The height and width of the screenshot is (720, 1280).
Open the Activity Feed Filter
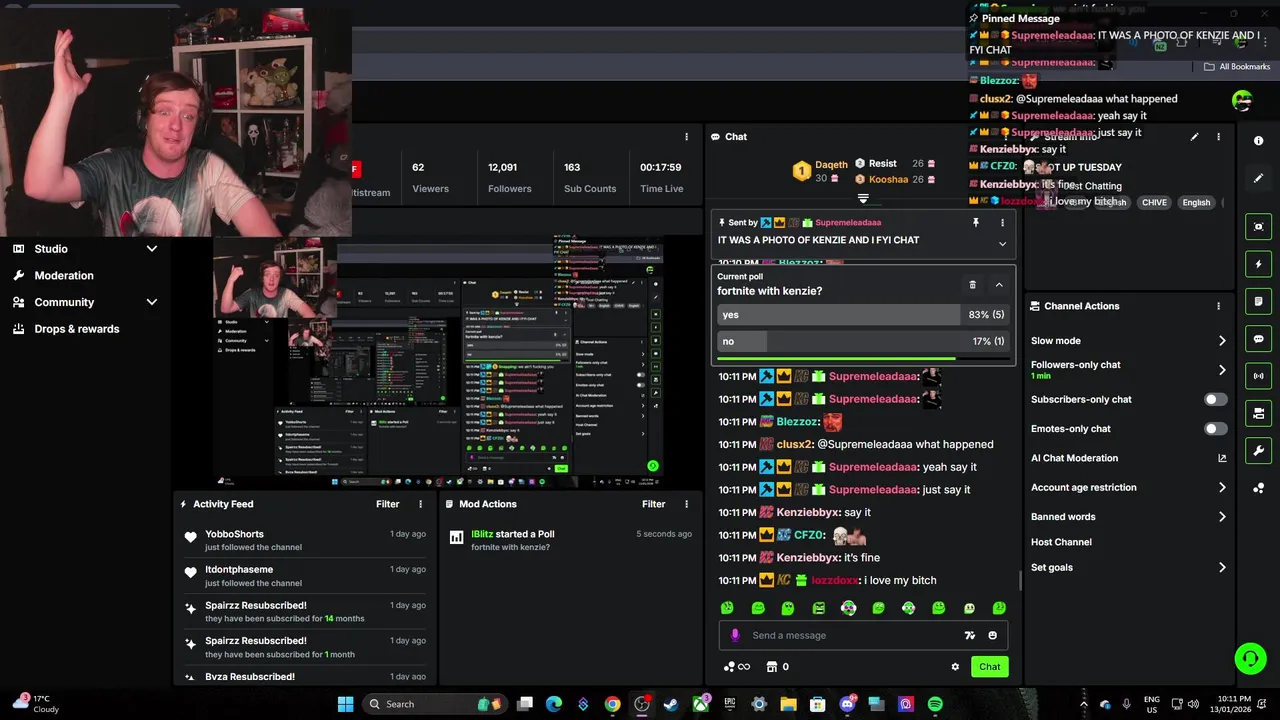387,504
